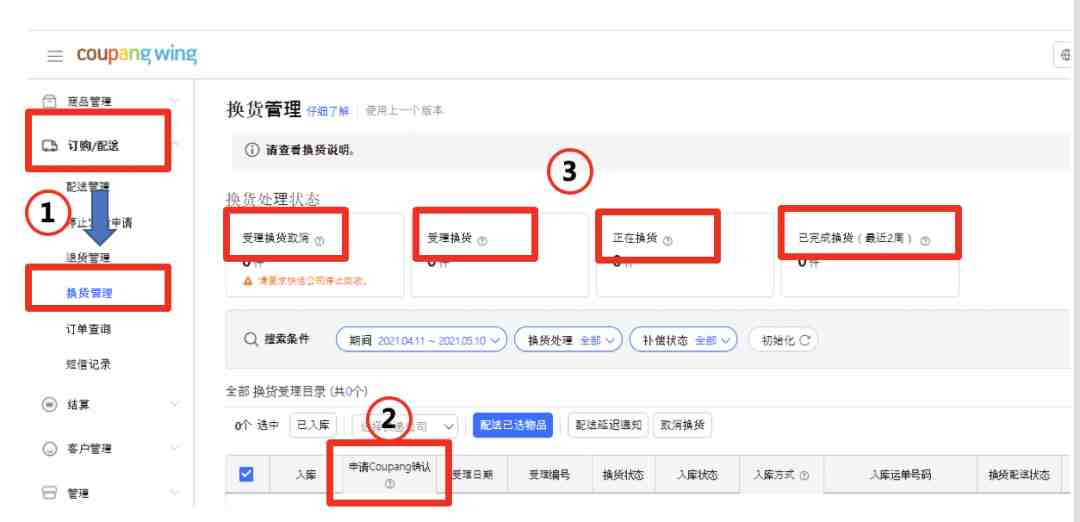Click the 已完成换货 status card
The height and width of the screenshot is (522, 1080).
pyautogui.click(x=870, y=255)
